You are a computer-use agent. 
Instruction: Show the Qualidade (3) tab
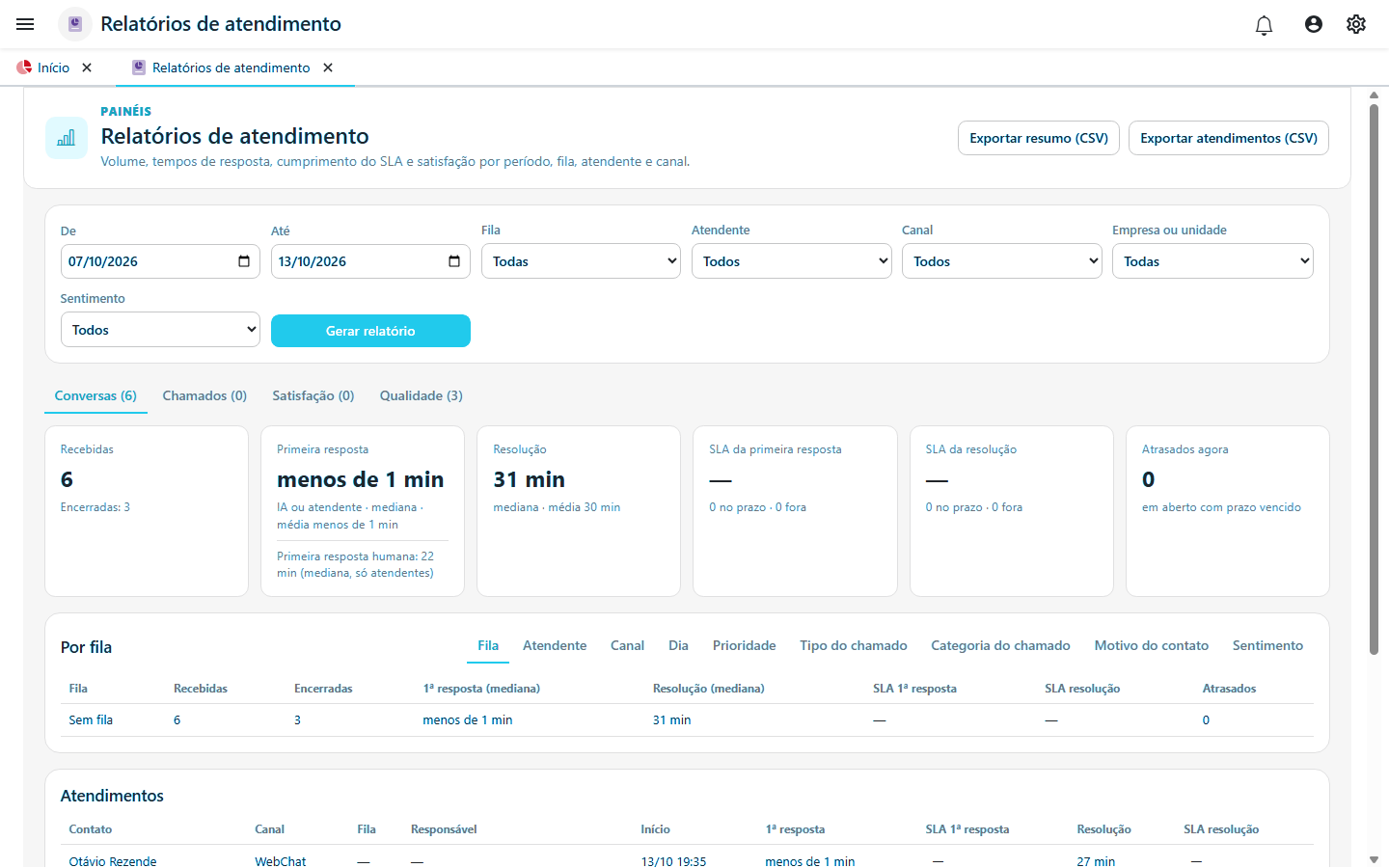coord(422,396)
